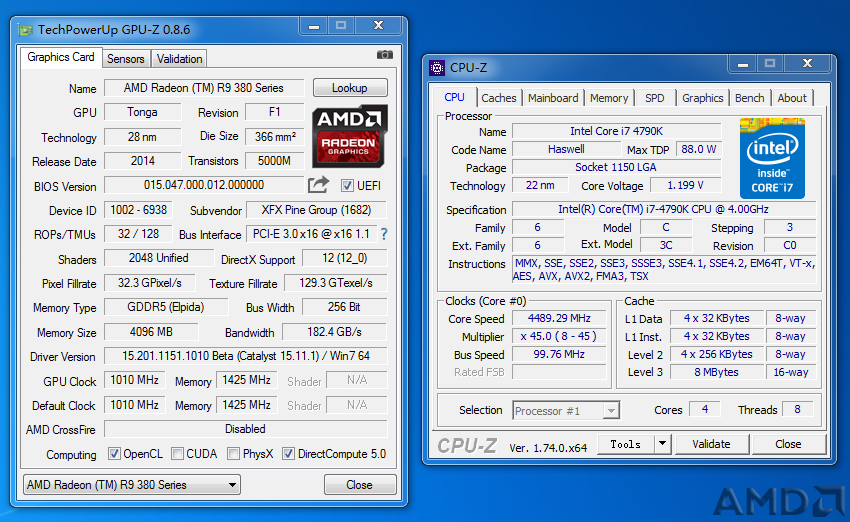Open the Bench tab in CPU-Z

click(x=750, y=98)
